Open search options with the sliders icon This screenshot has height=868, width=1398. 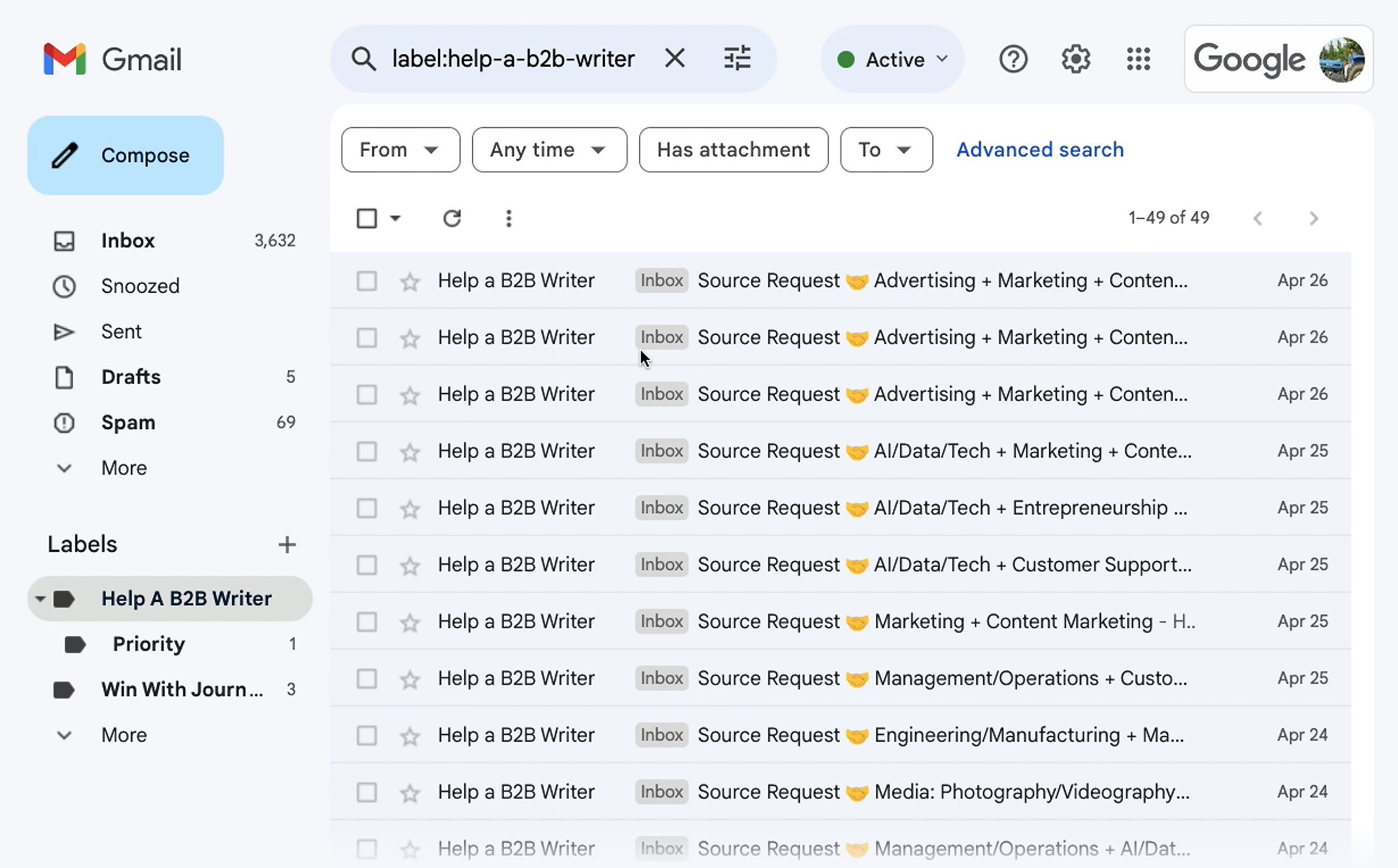tap(737, 58)
